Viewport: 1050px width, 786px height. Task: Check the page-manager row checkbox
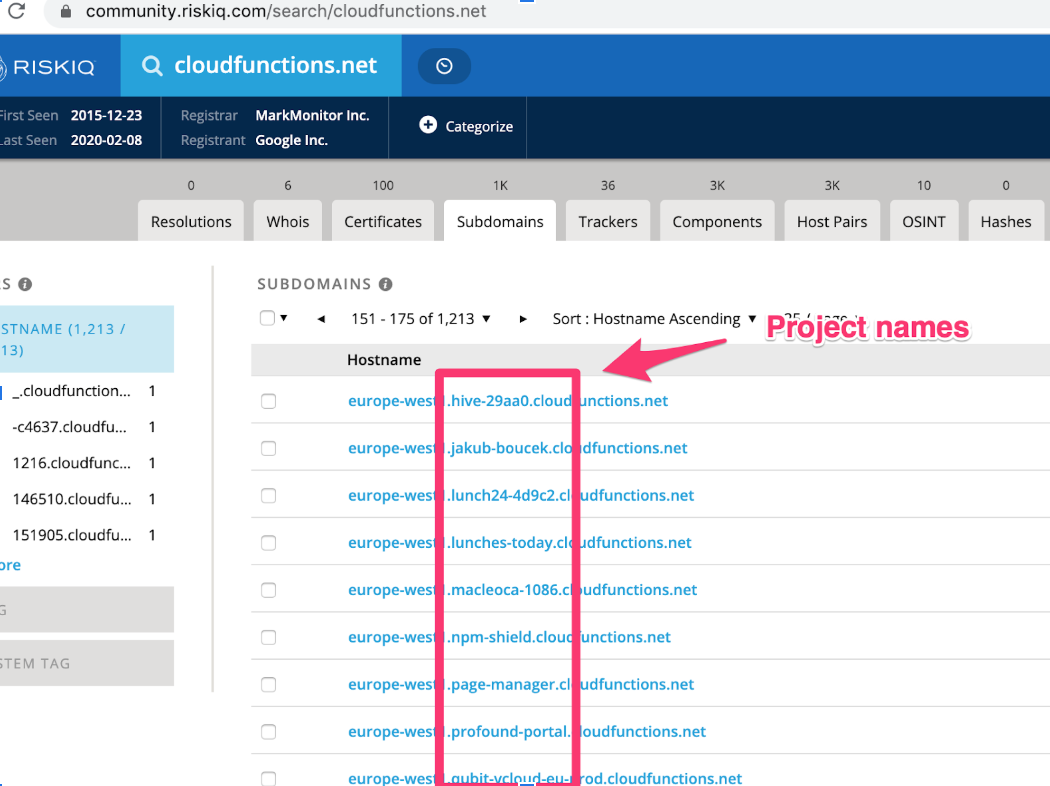pos(269,684)
